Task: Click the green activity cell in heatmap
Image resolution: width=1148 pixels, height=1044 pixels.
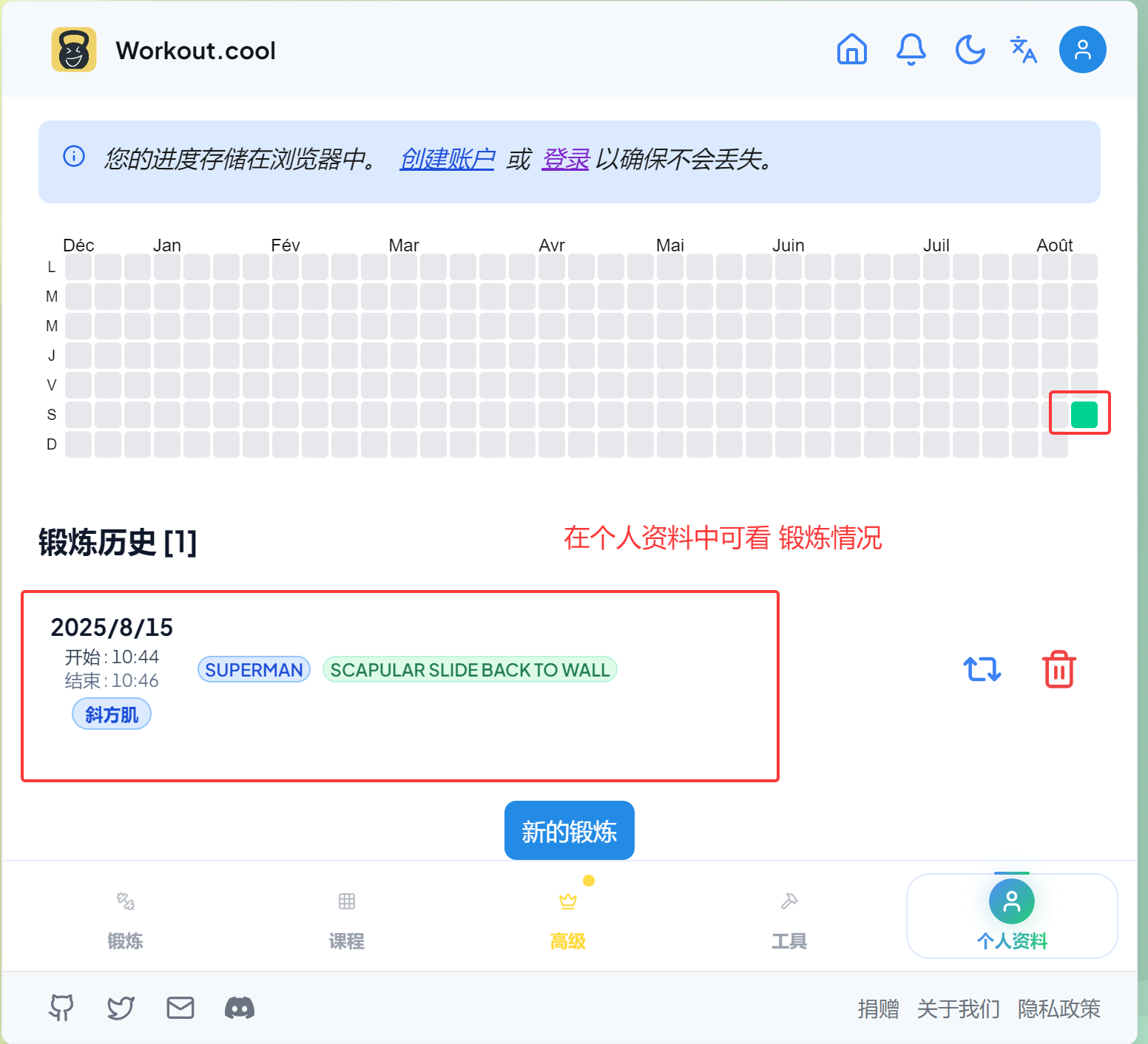Action: tap(1084, 415)
